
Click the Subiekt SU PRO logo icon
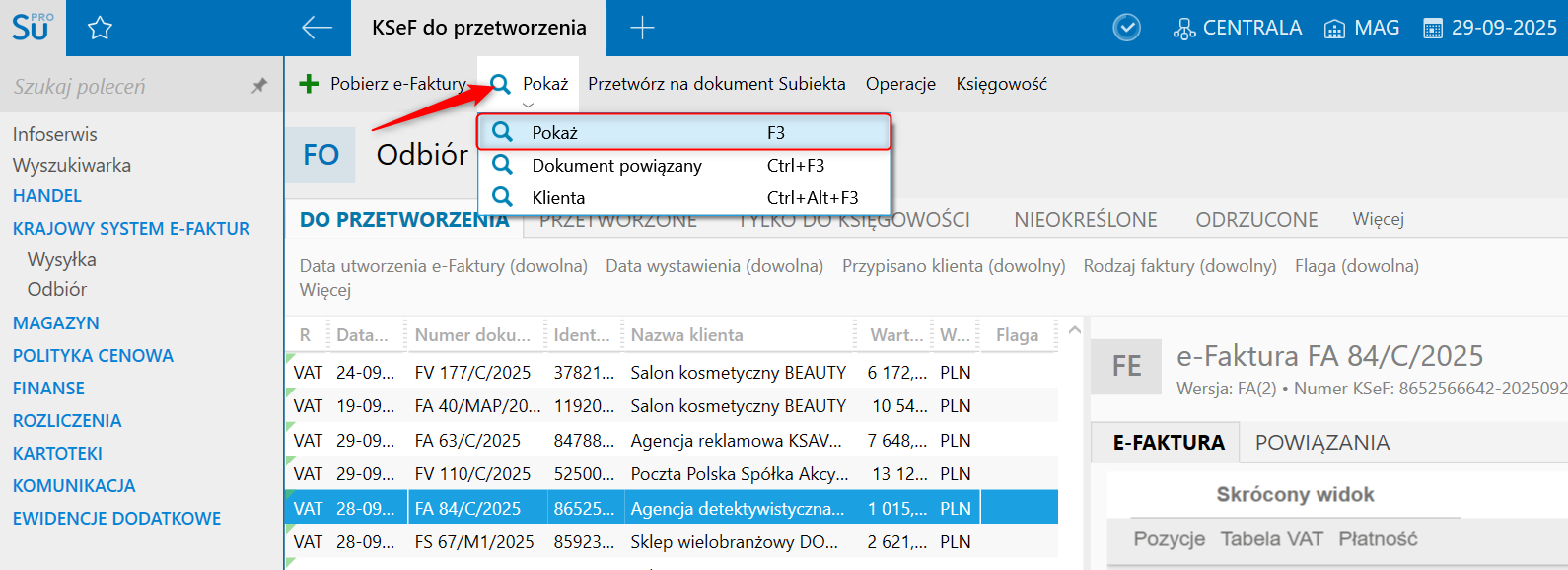point(33,27)
